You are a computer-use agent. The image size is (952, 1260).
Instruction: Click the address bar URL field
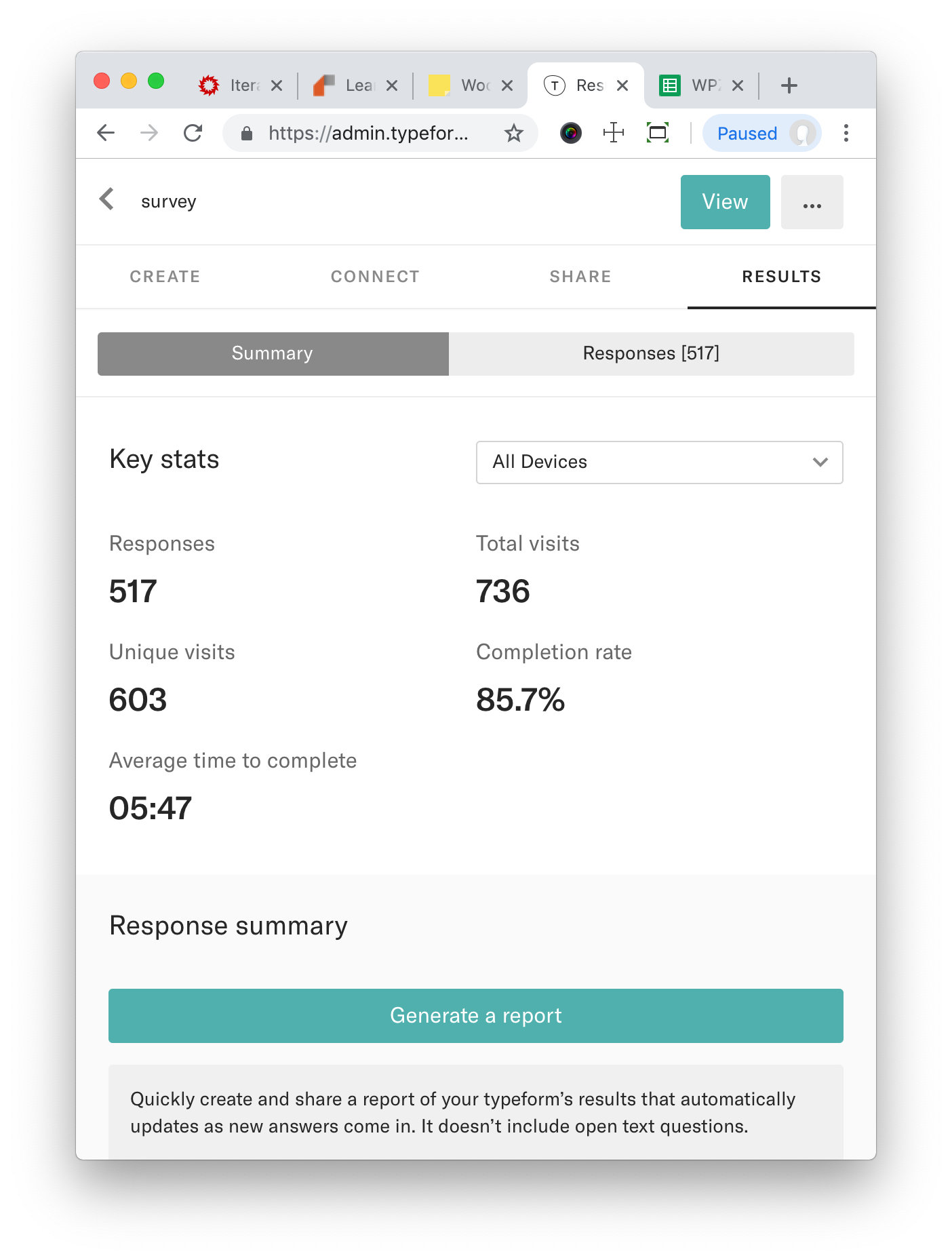[x=368, y=133]
